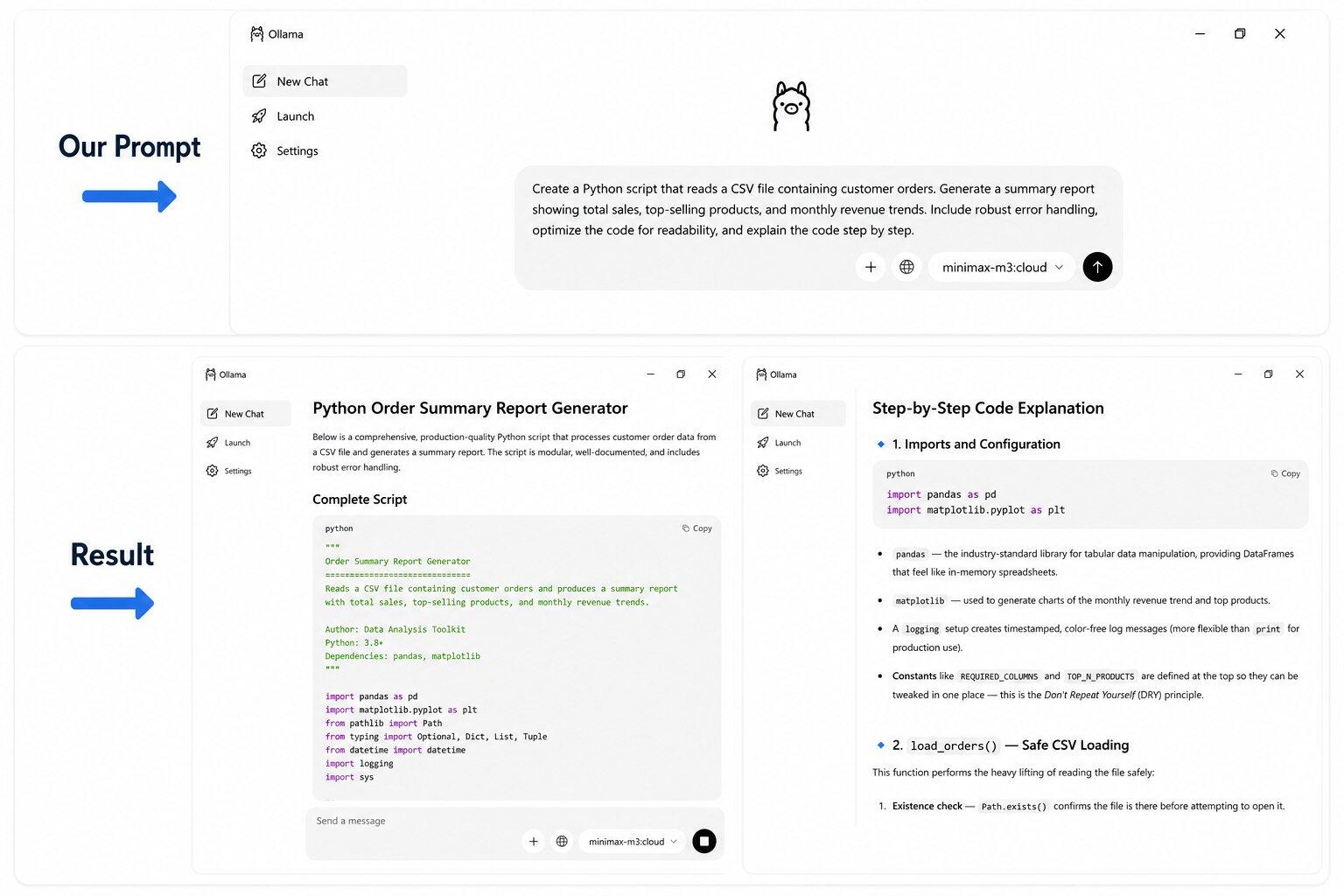The image size is (1344, 896).
Task: Click the gear Settings icon in top window
Action: (x=259, y=150)
